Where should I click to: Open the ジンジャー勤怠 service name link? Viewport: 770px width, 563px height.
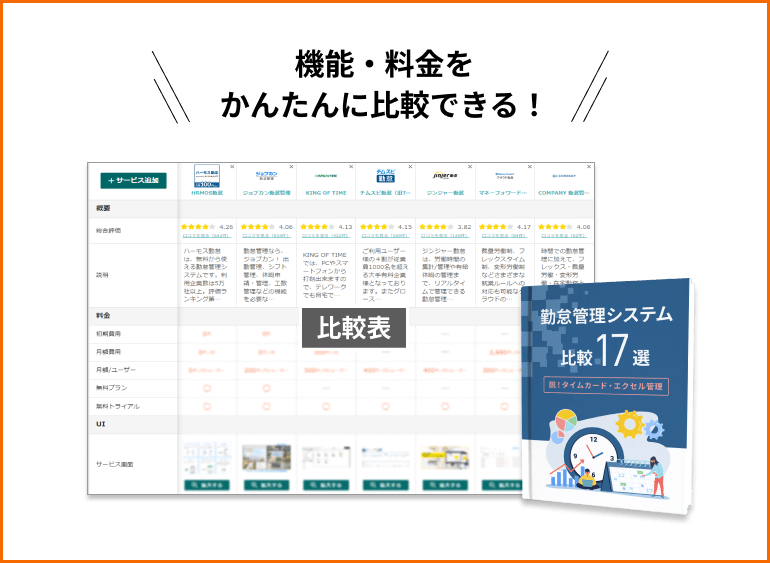(x=445, y=193)
